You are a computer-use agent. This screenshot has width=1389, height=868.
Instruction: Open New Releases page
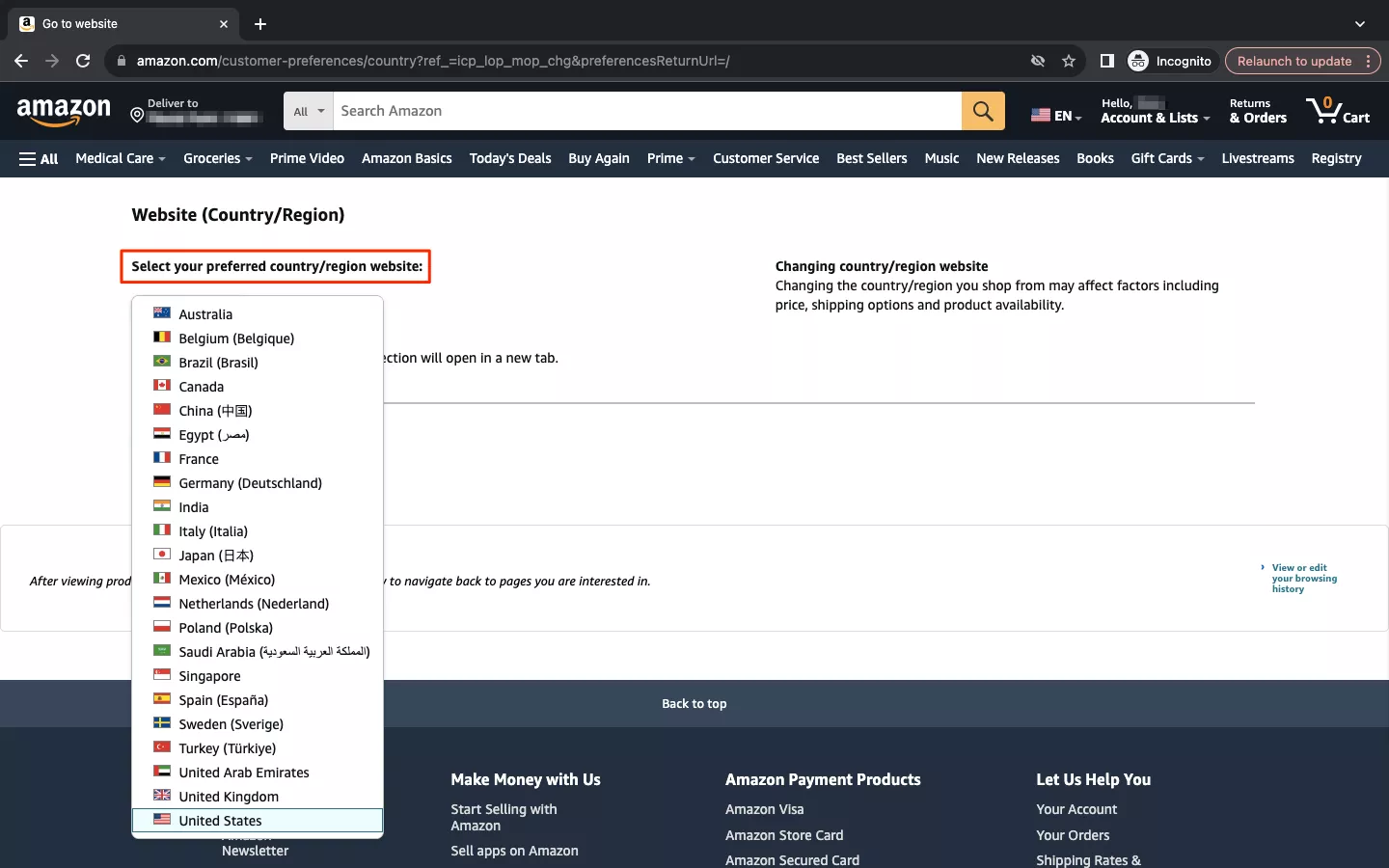coord(1018,158)
